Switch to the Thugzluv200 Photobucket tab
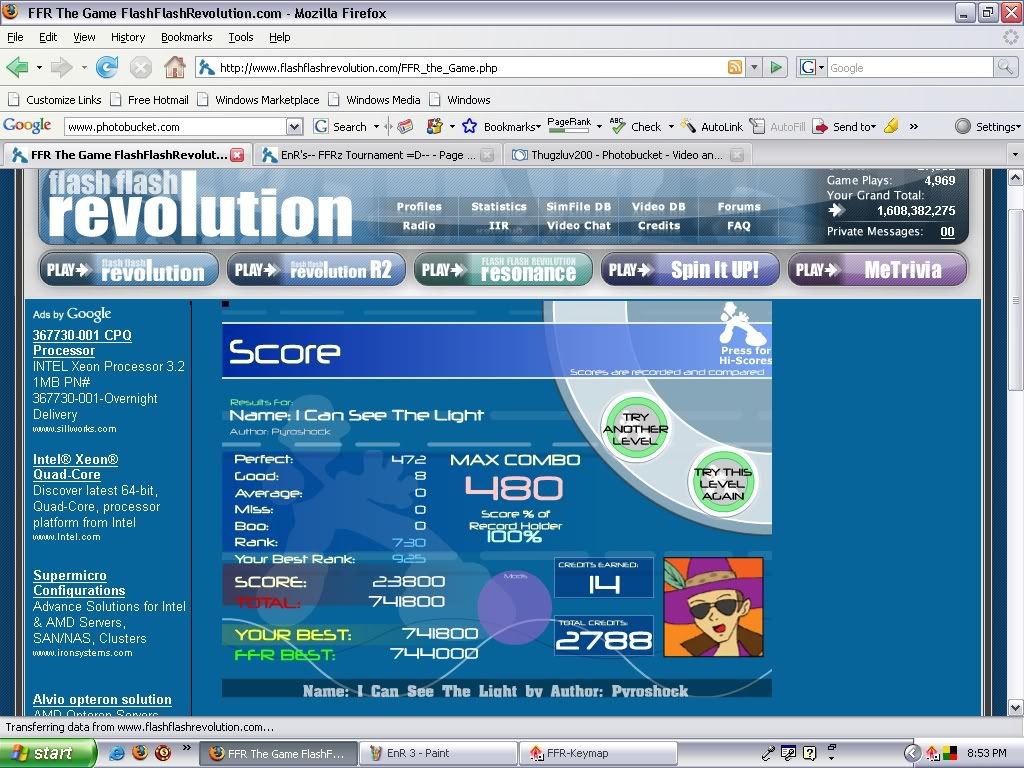1024x768 pixels. [x=615, y=155]
